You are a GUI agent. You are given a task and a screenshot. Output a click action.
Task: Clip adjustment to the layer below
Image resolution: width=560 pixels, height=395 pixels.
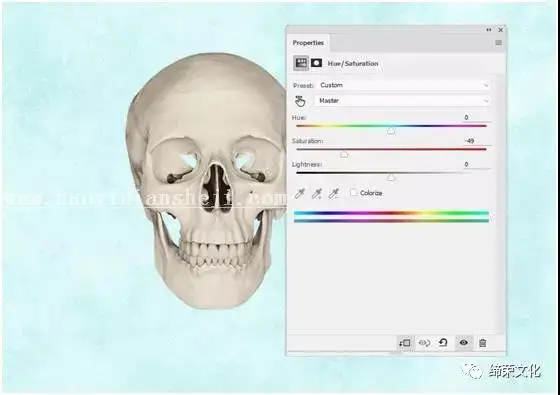pos(405,343)
